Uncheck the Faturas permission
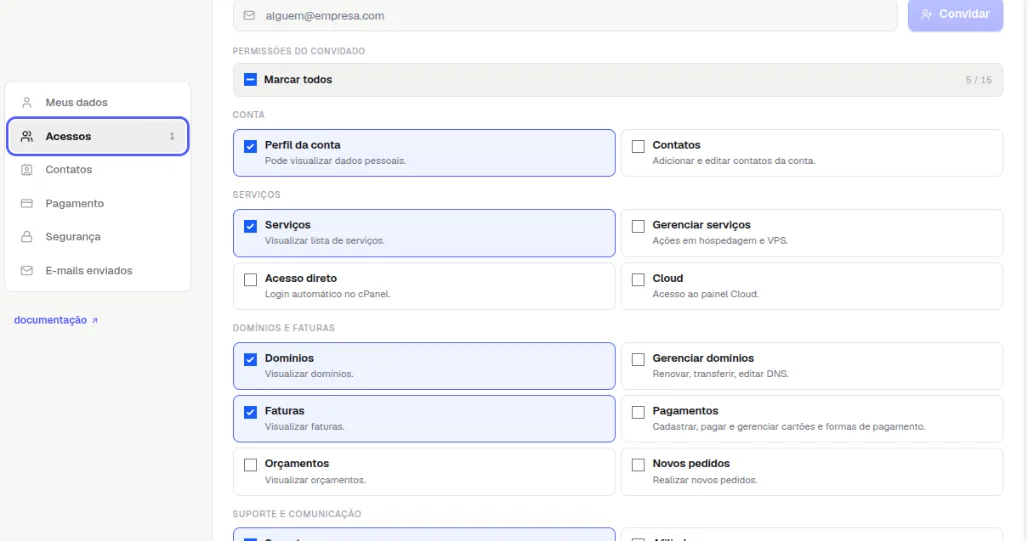 tap(250, 412)
